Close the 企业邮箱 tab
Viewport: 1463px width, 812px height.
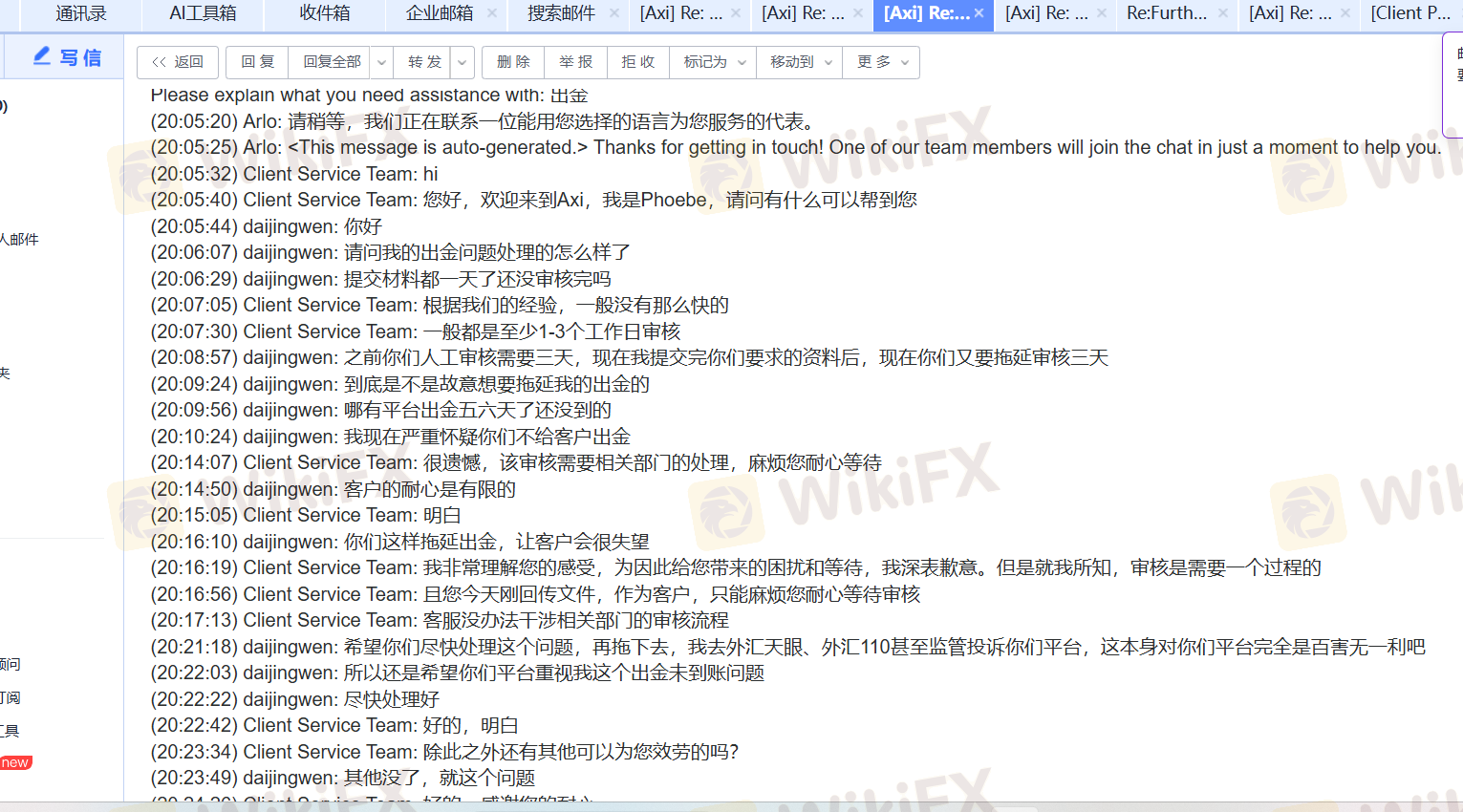492,13
